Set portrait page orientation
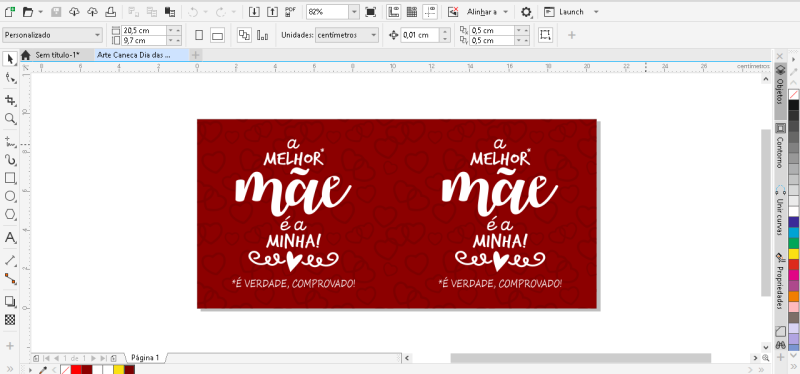Screen dimensions: 800x374 click(x=199, y=35)
